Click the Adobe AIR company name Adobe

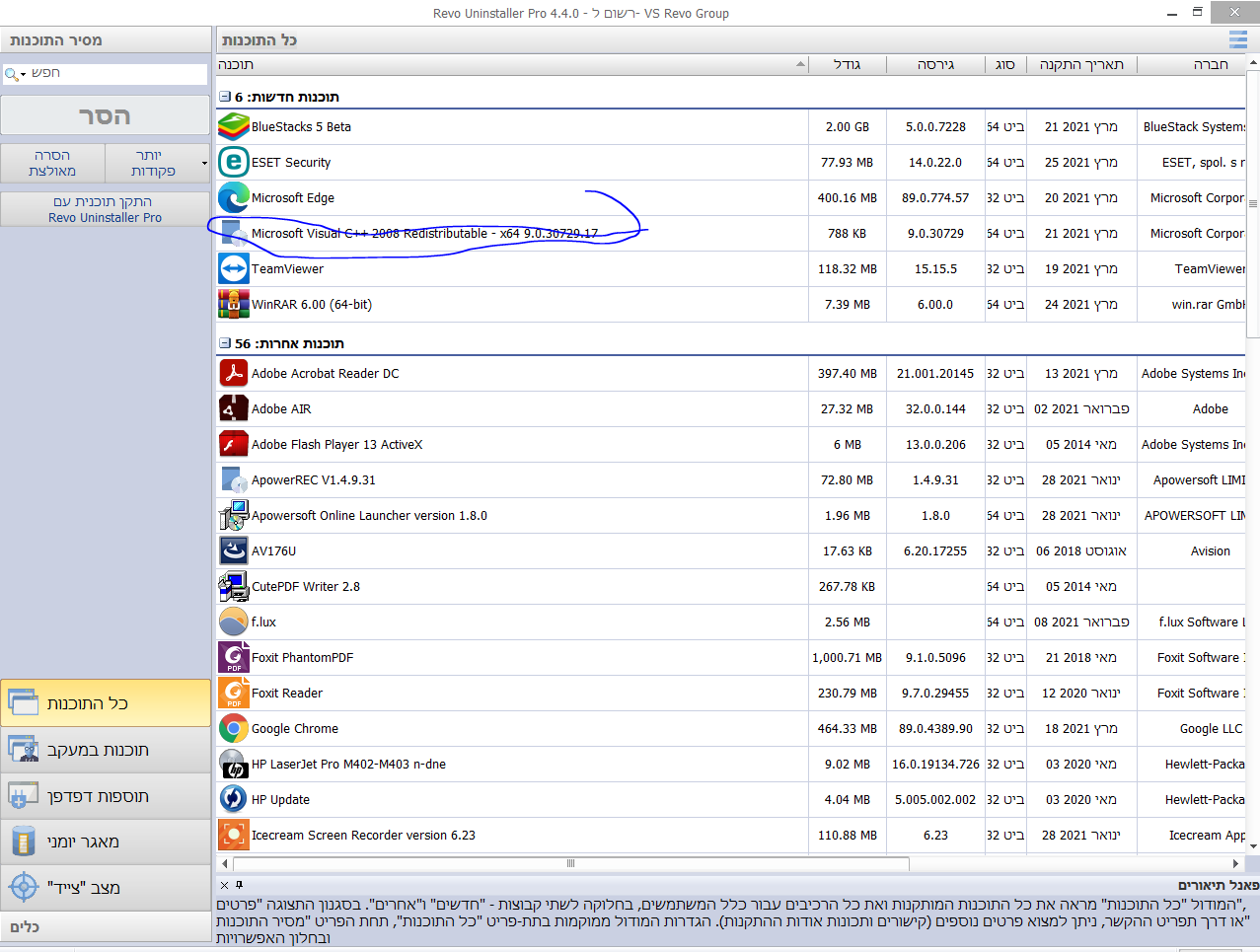coord(1211,408)
